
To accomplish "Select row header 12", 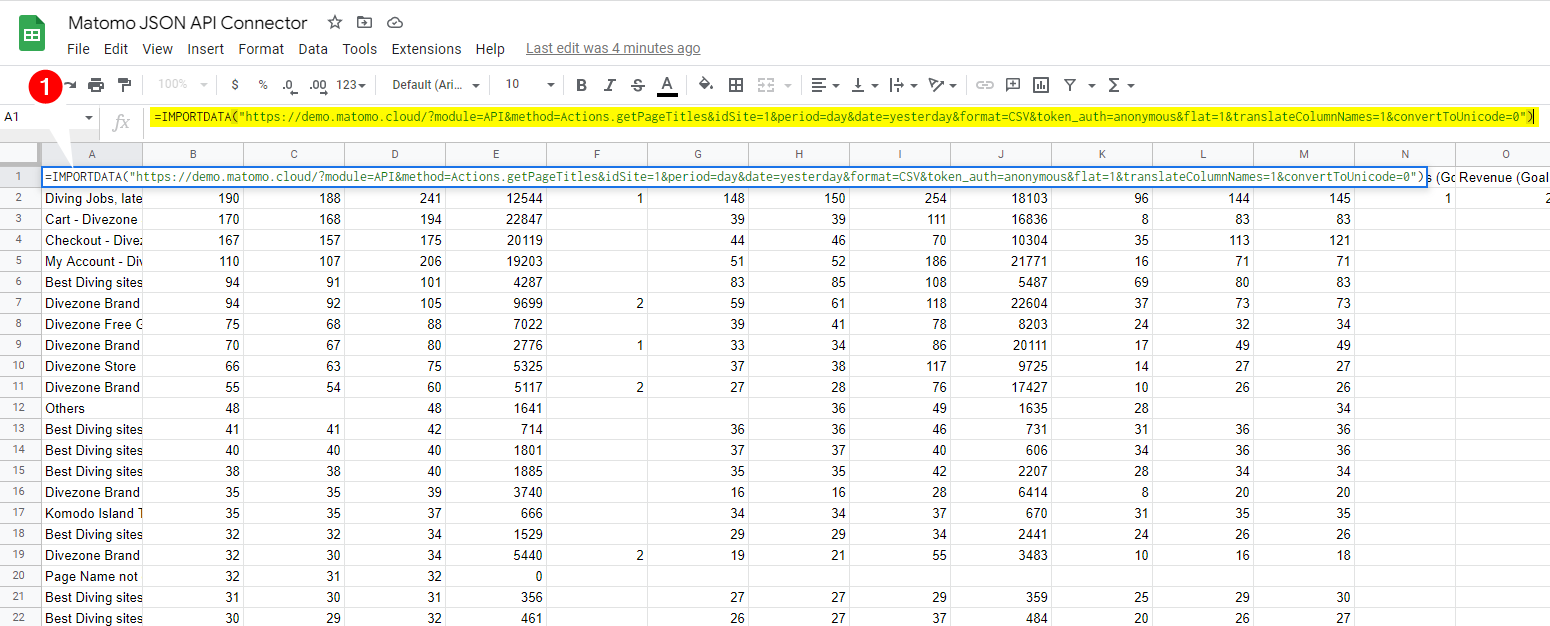I will (20, 408).
